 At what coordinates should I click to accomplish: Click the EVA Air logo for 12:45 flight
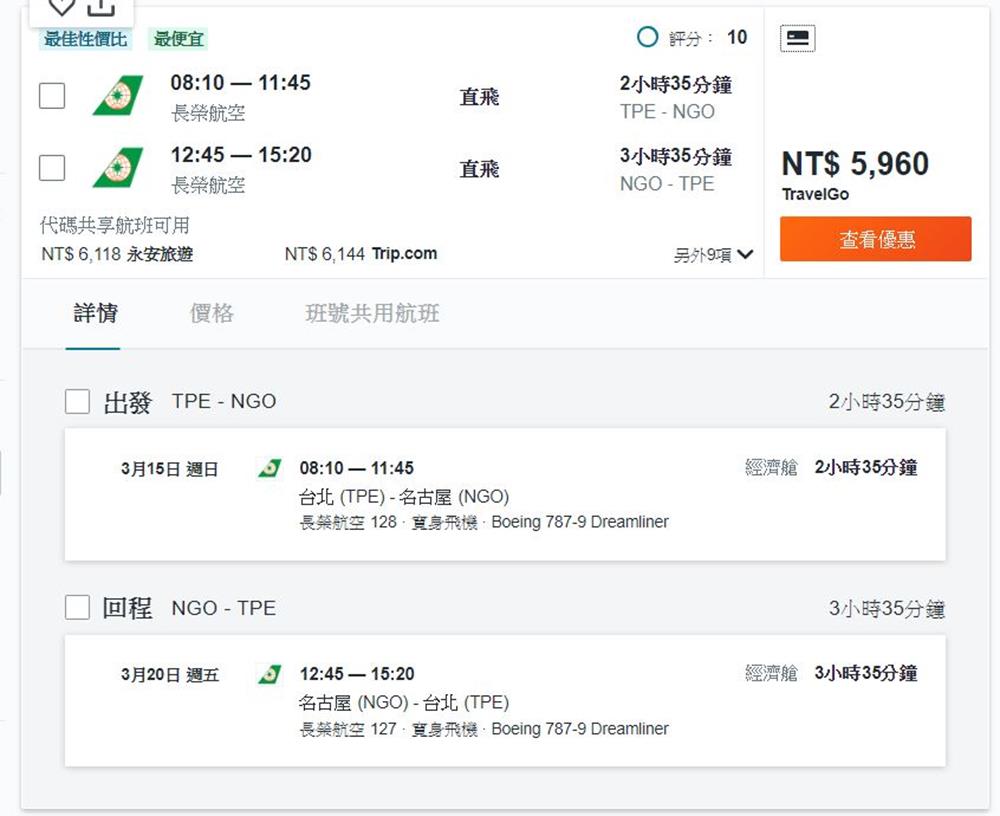118,168
